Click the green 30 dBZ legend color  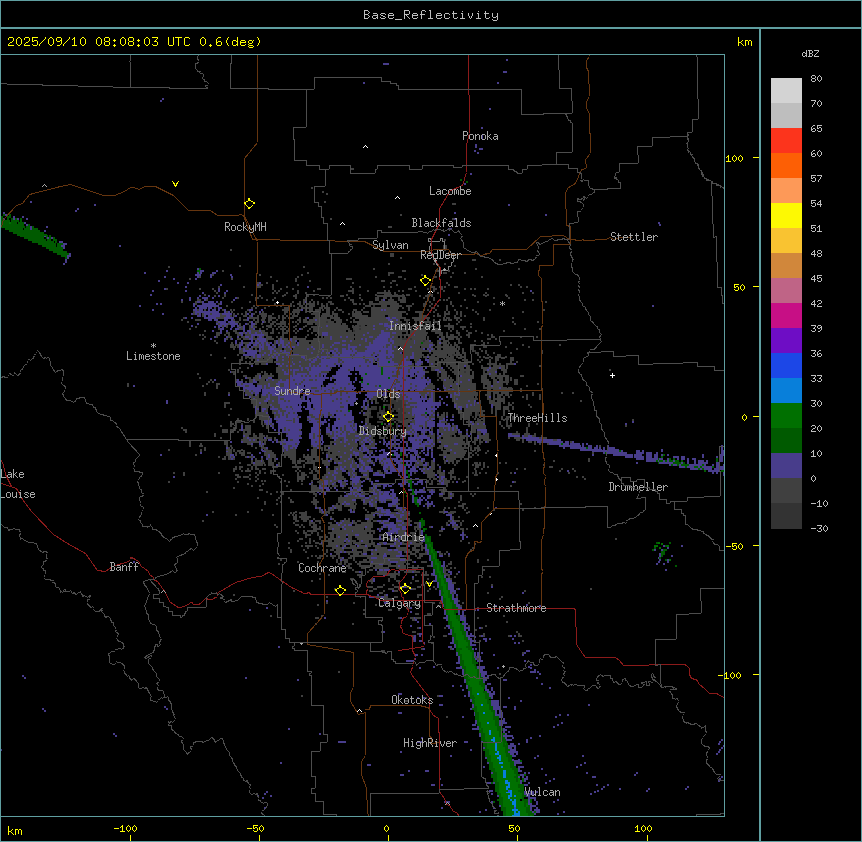tap(786, 416)
